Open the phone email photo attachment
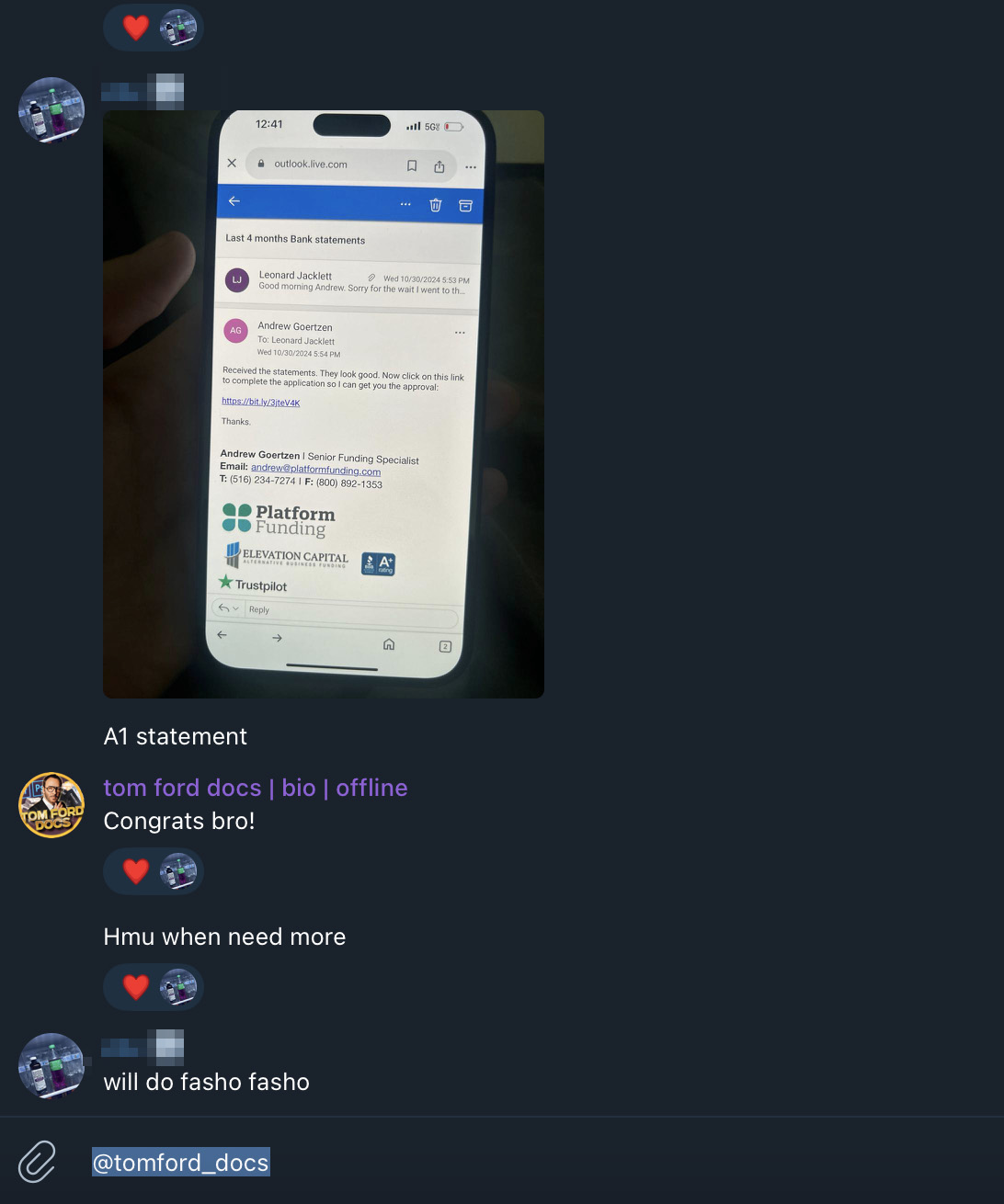This screenshot has height=1204, width=1004. click(324, 404)
